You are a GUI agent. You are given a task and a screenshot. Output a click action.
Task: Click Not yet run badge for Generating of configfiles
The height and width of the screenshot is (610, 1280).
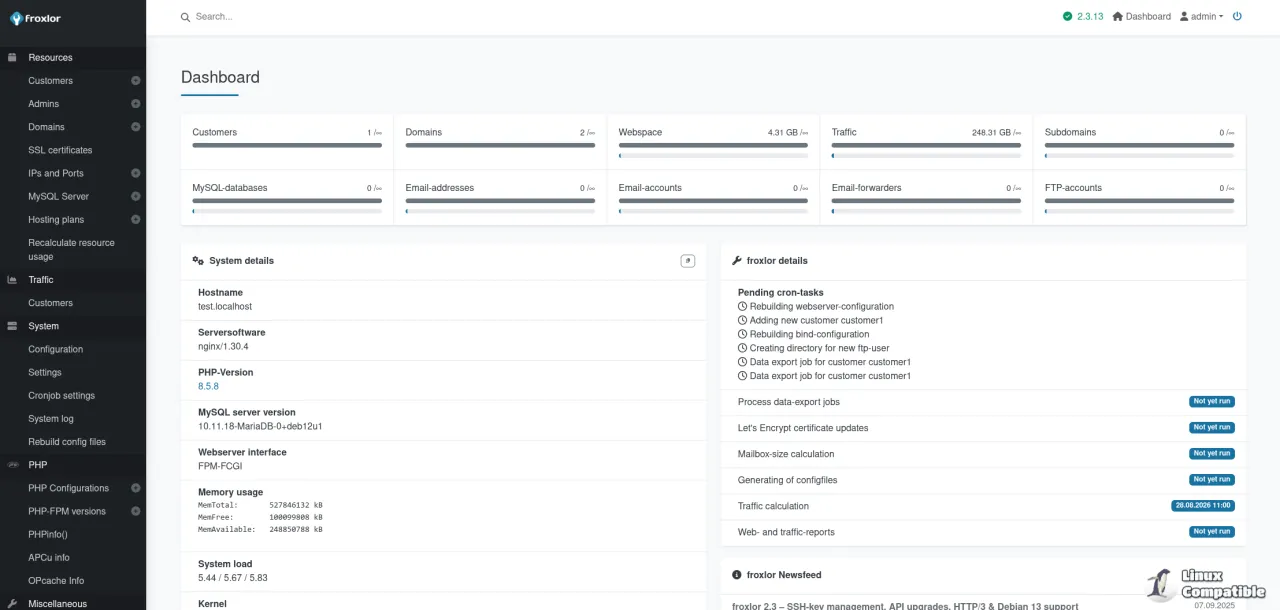(x=1211, y=480)
